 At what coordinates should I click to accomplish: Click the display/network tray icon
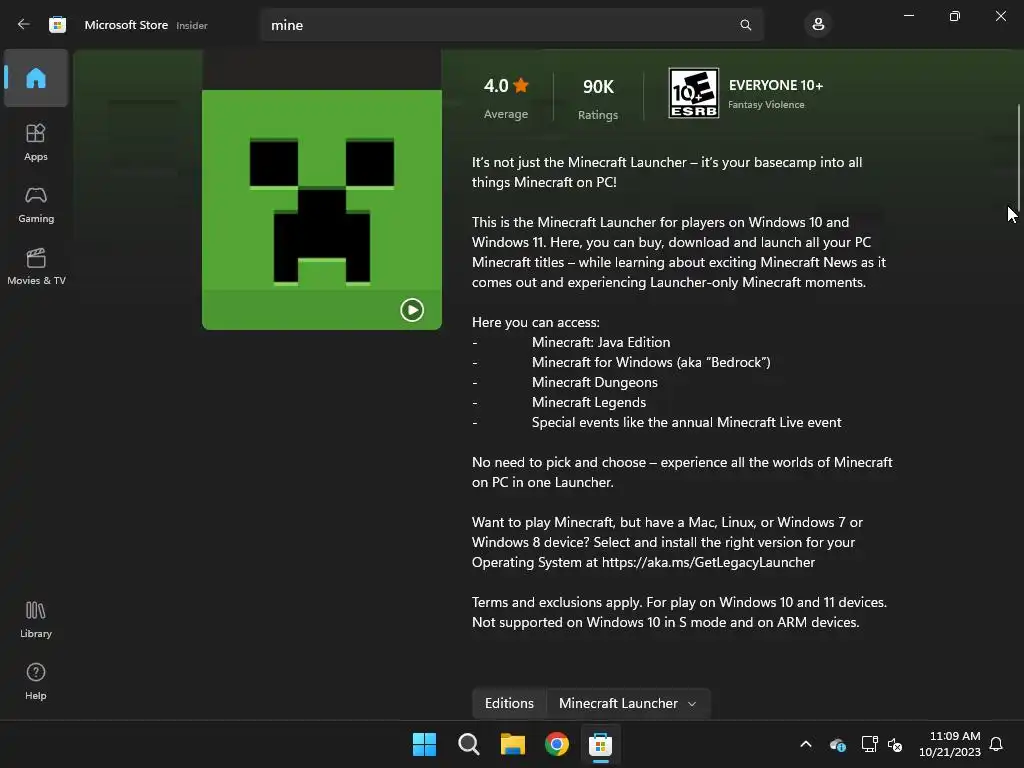pos(869,744)
